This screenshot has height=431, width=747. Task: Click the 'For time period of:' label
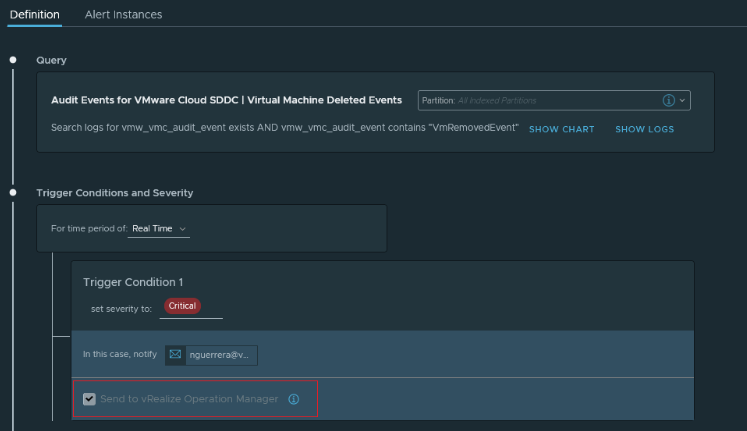89,229
